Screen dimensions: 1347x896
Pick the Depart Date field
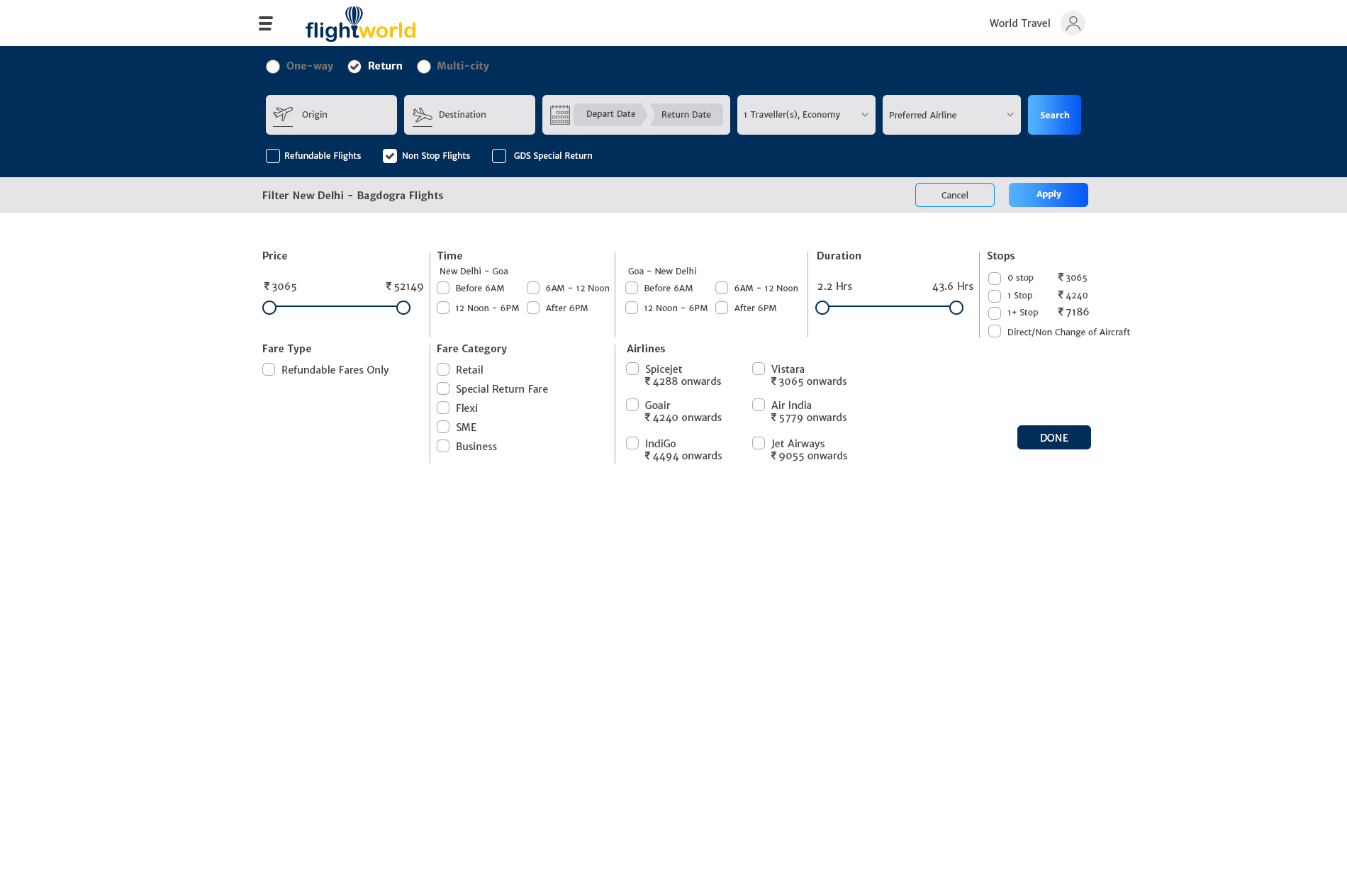point(610,114)
